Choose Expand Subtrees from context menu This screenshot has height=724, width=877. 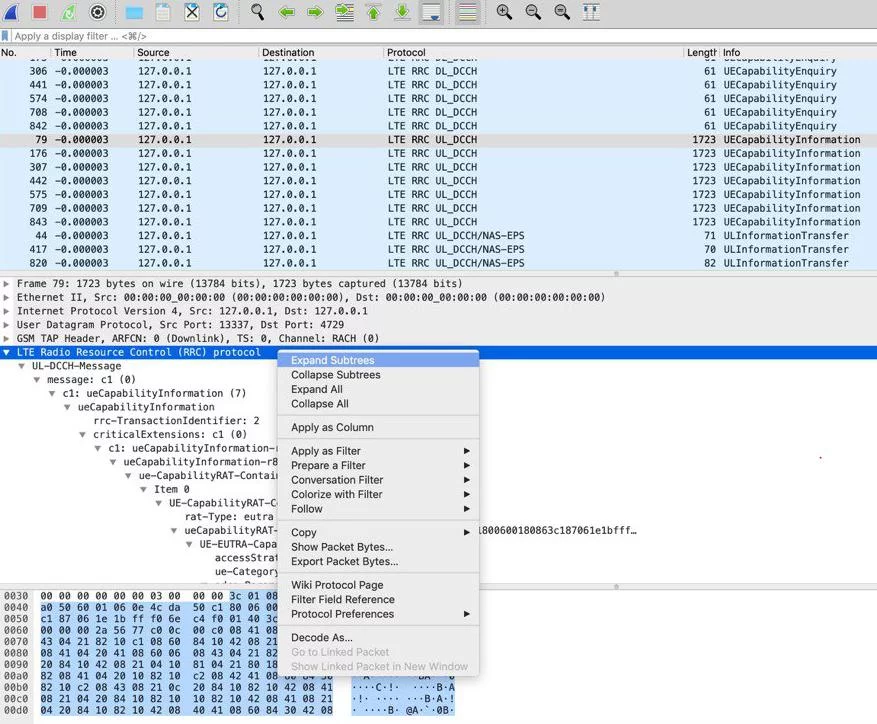click(332, 361)
